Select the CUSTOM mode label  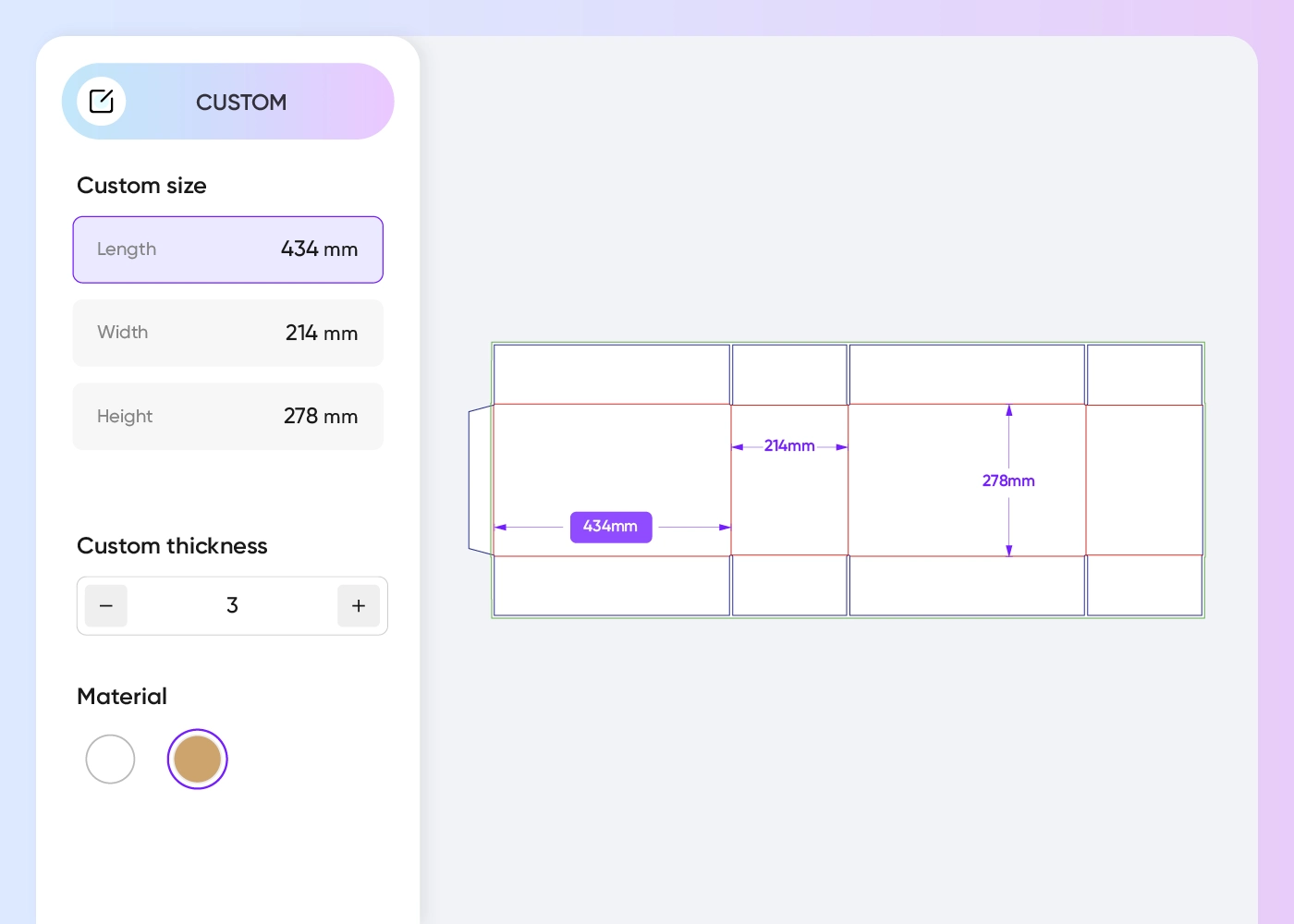click(x=241, y=103)
